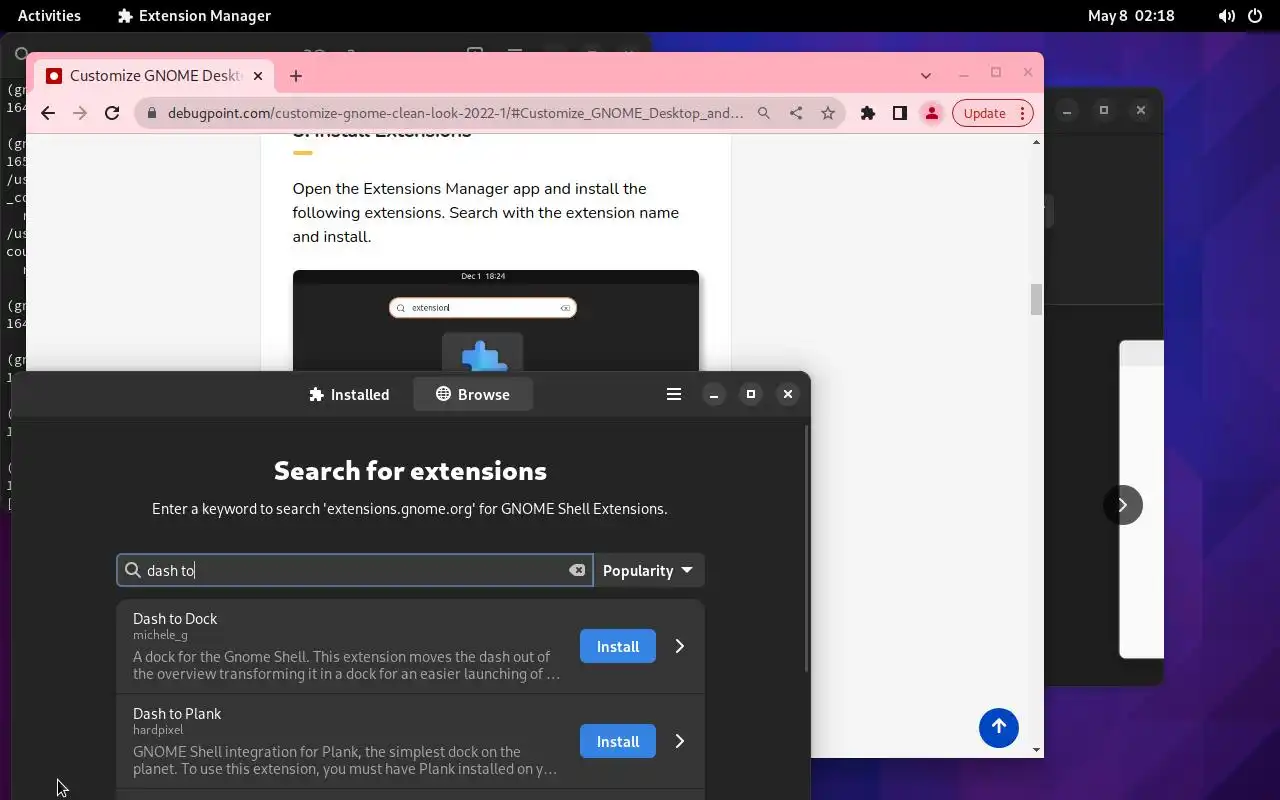Click the Chrome page scrollbar thumb
Image resolution: width=1280 pixels, height=800 pixels.
click(x=1036, y=299)
